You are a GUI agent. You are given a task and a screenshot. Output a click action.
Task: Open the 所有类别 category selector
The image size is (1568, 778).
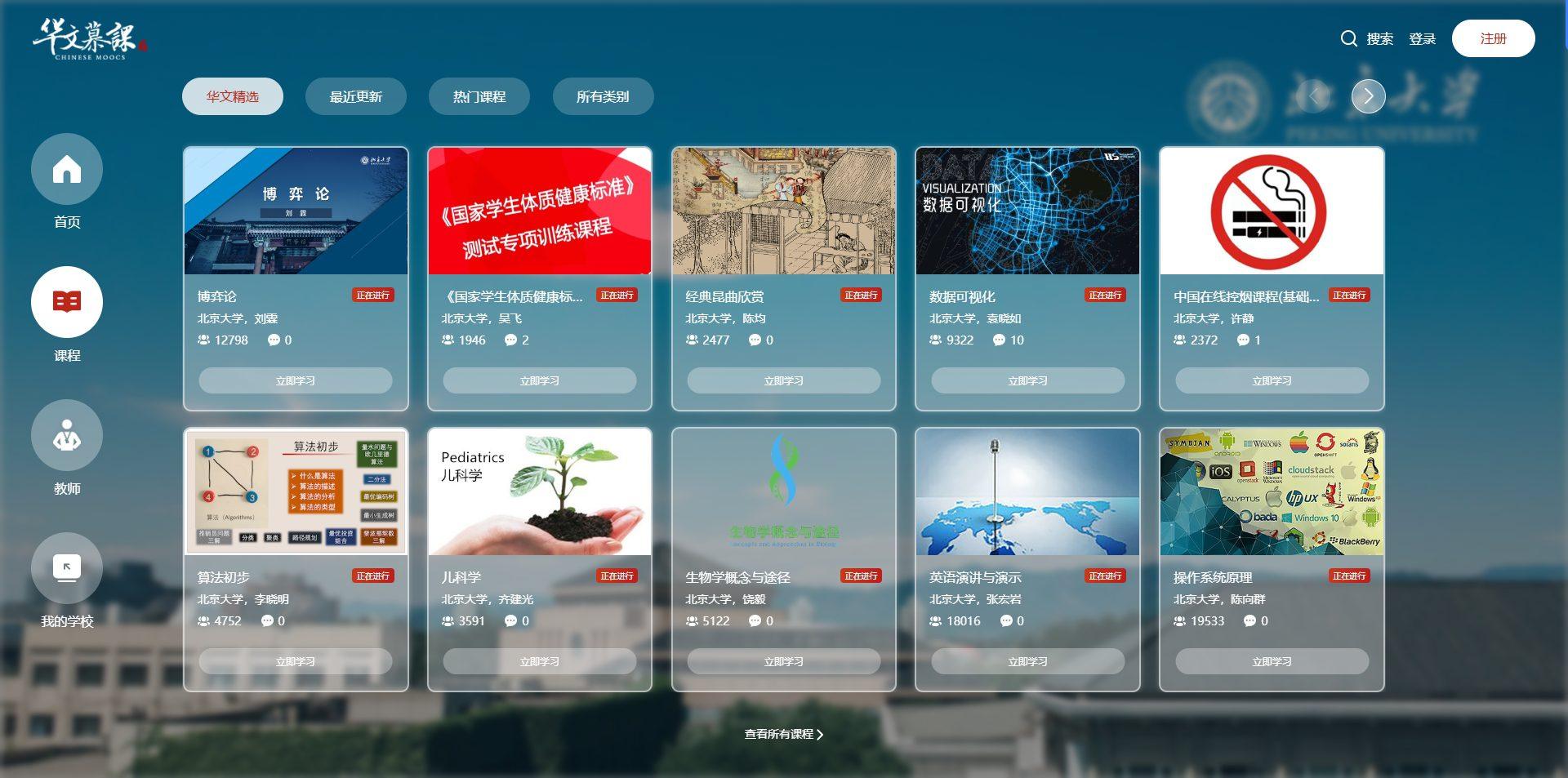(x=603, y=96)
